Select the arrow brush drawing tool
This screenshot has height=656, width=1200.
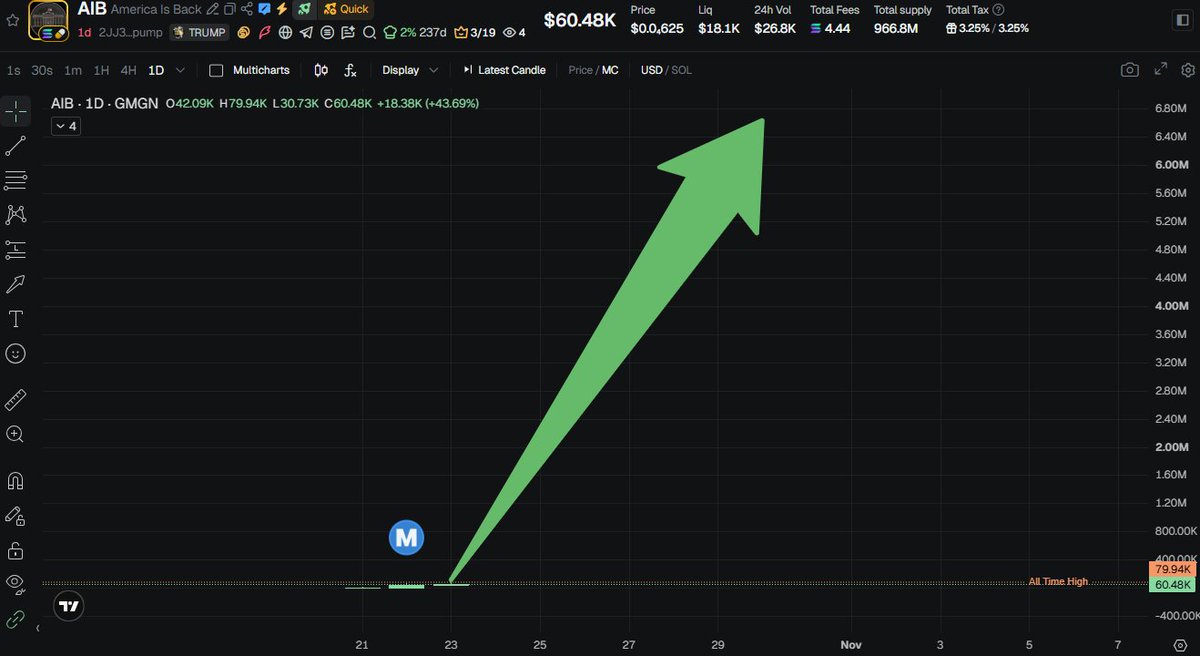click(x=15, y=284)
